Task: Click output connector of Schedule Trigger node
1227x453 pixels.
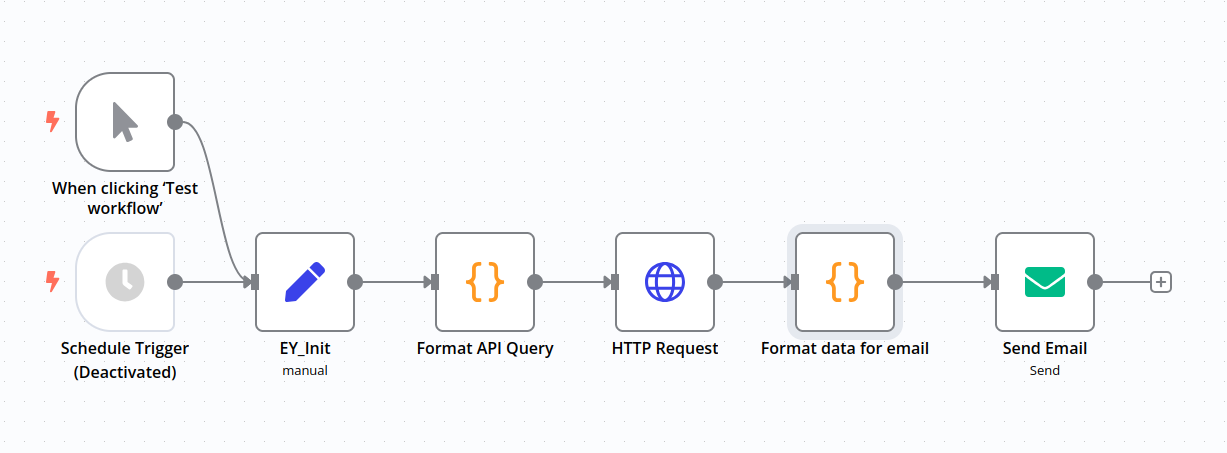Action: pos(175,282)
